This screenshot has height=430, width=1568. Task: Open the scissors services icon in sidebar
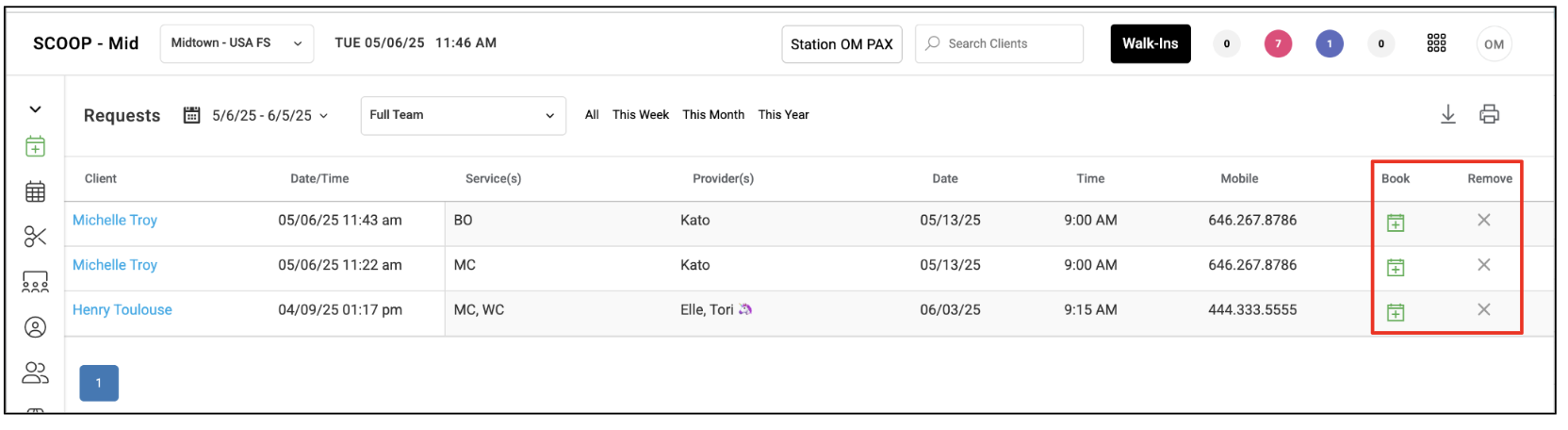[x=35, y=237]
